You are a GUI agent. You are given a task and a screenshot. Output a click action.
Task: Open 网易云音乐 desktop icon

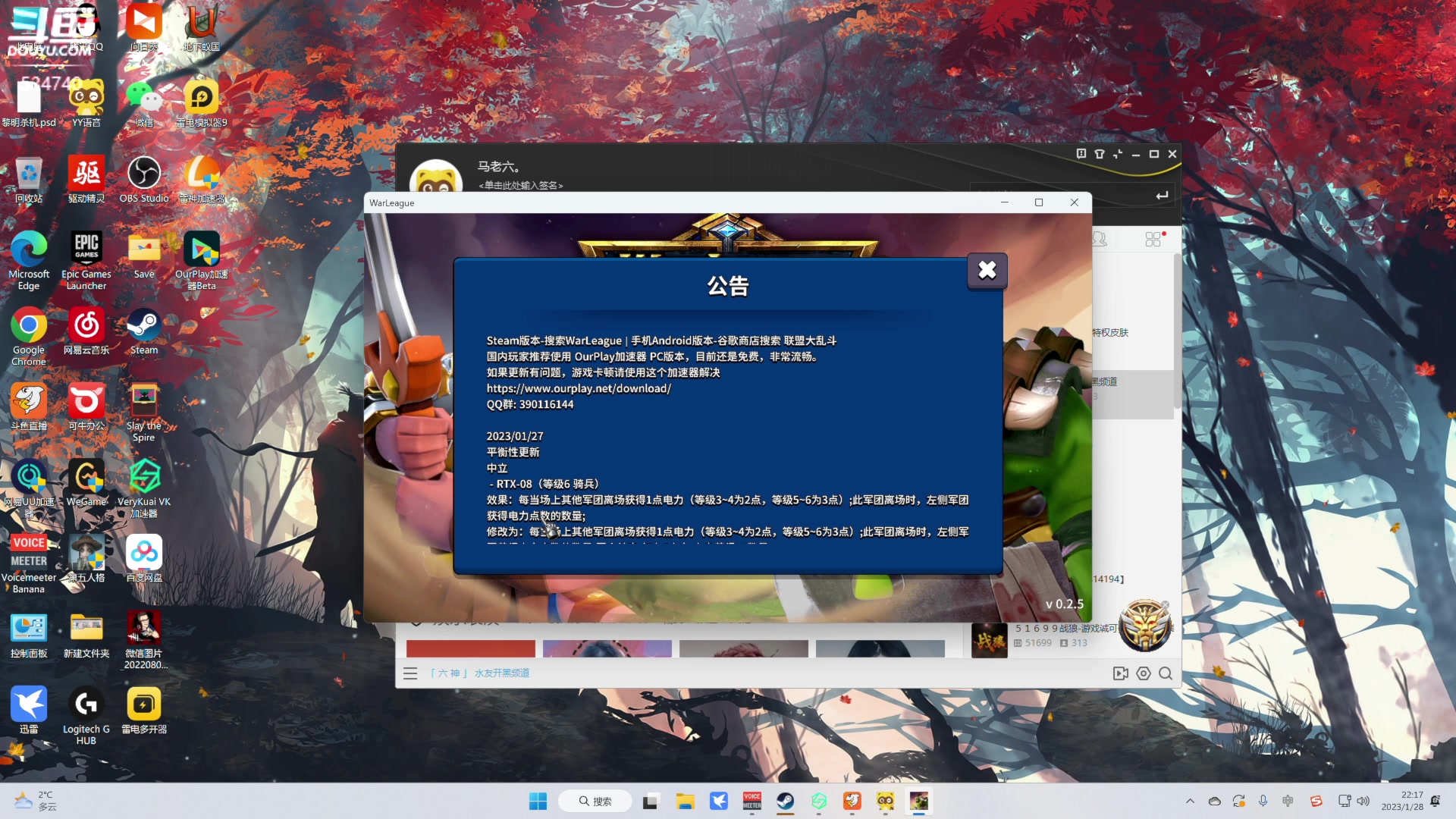pyautogui.click(x=86, y=331)
